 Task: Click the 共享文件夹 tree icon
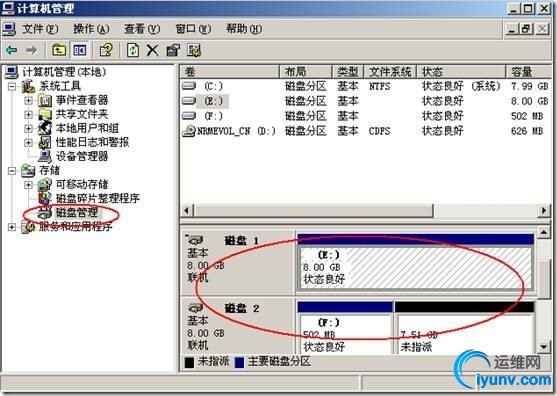(x=45, y=114)
